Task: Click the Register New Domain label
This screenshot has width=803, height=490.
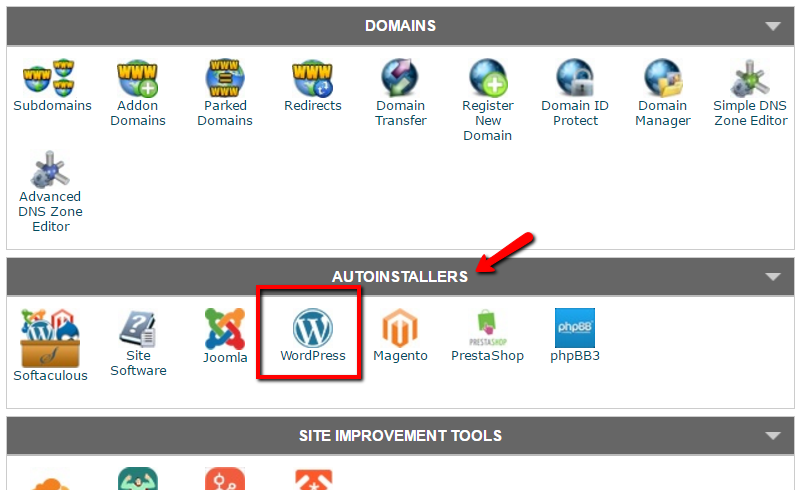Action: pyautogui.click(x=488, y=121)
